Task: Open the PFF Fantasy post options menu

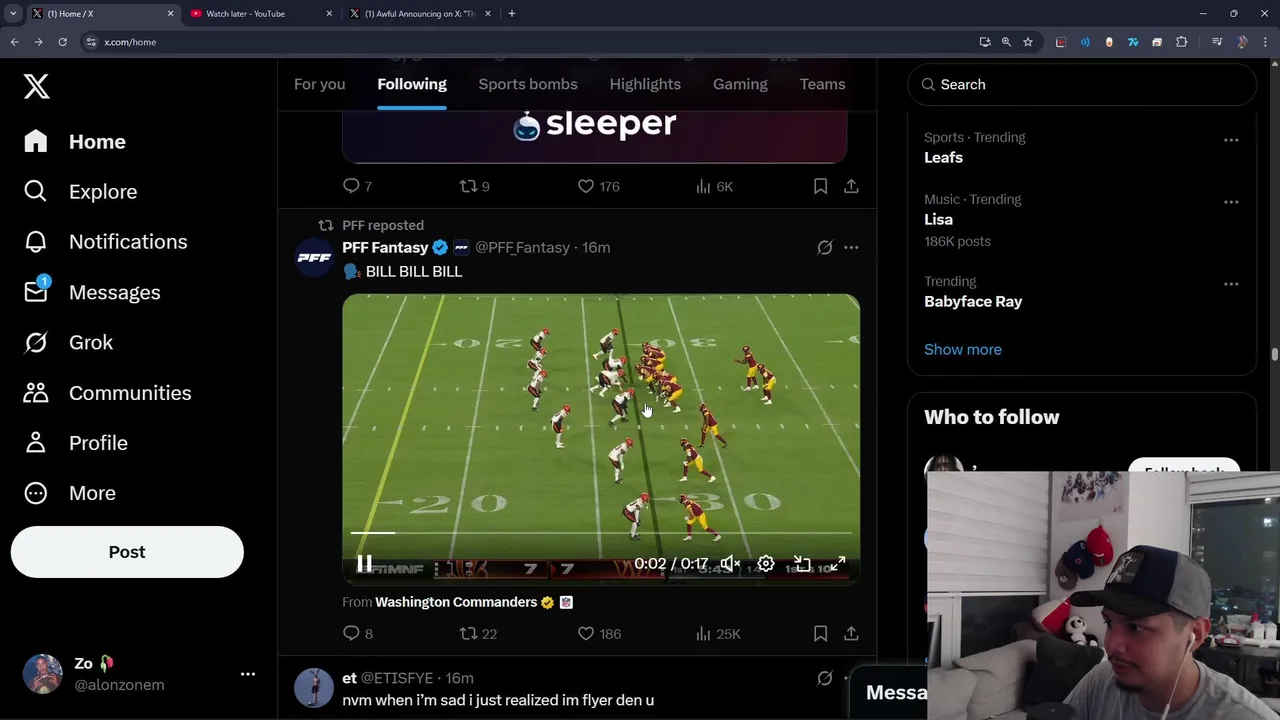Action: [851, 247]
